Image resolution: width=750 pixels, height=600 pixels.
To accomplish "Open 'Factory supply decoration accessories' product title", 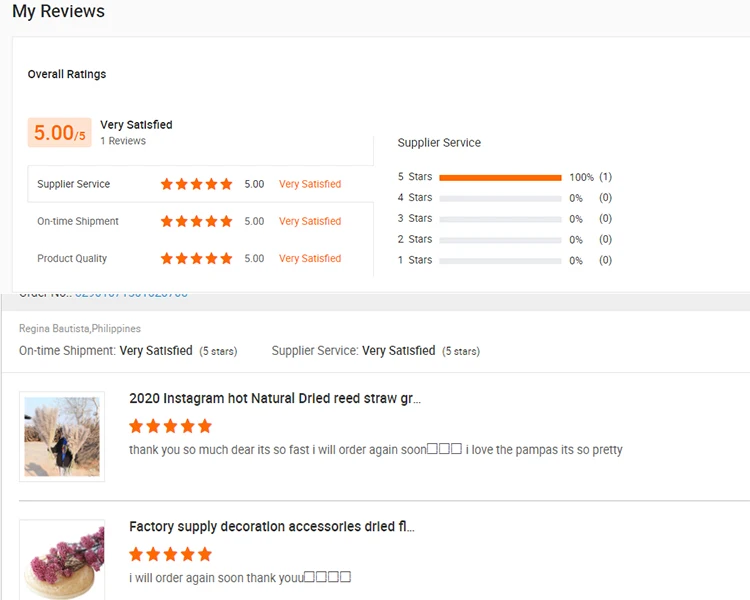I will (272, 526).
